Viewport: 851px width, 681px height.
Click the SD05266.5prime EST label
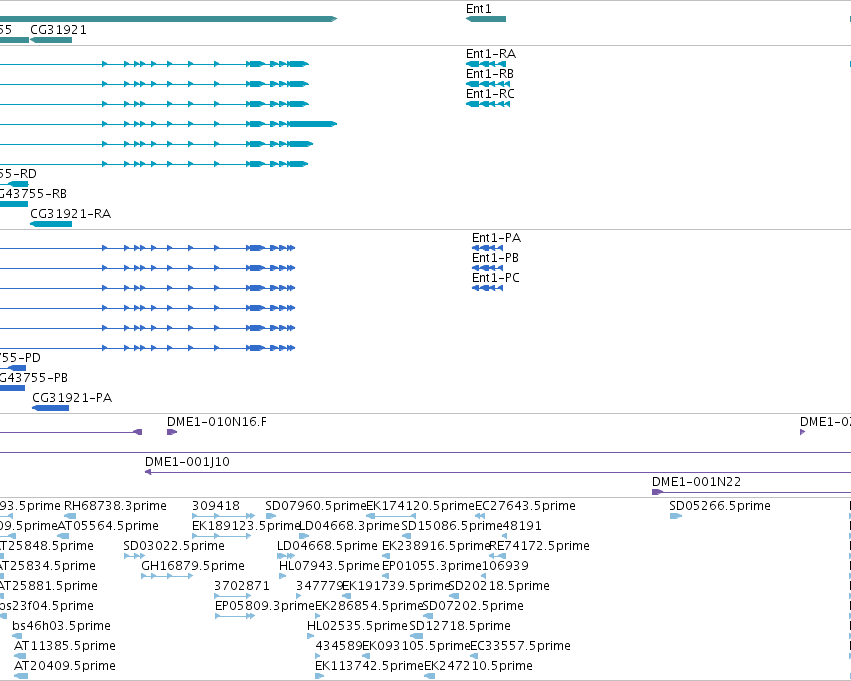(720, 506)
